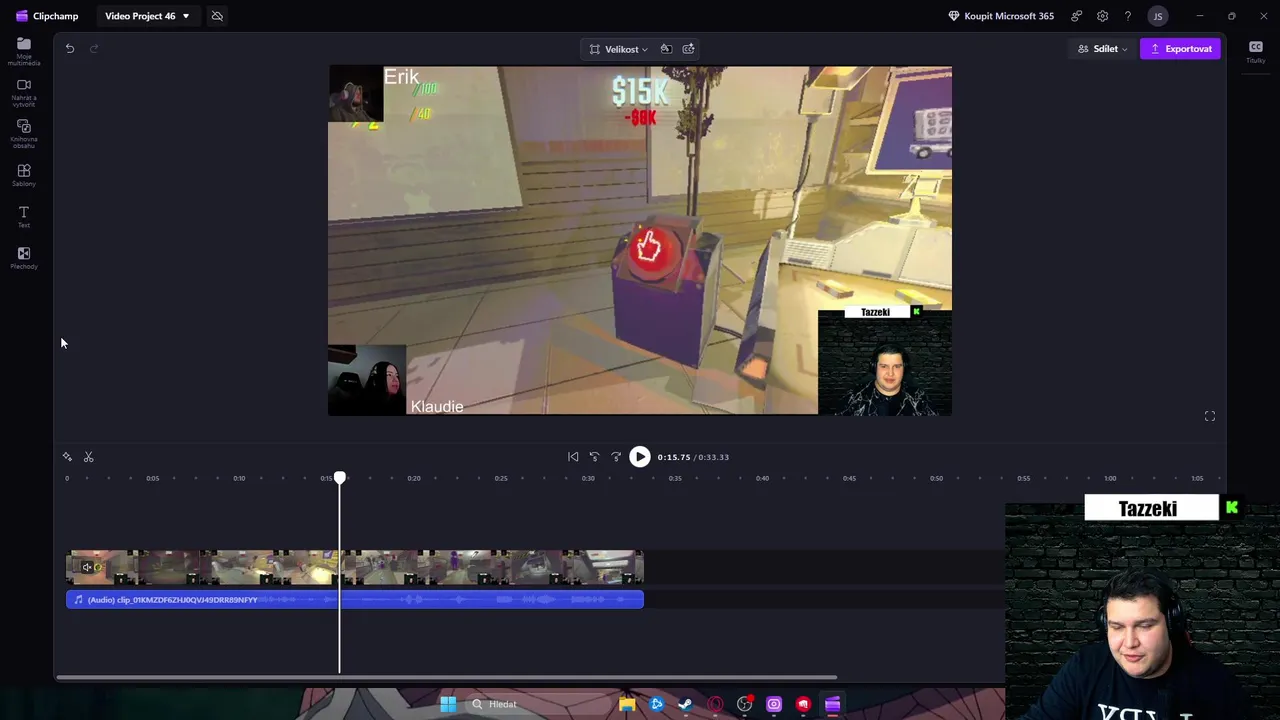Open the help question mark icon

(x=1128, y=16)
